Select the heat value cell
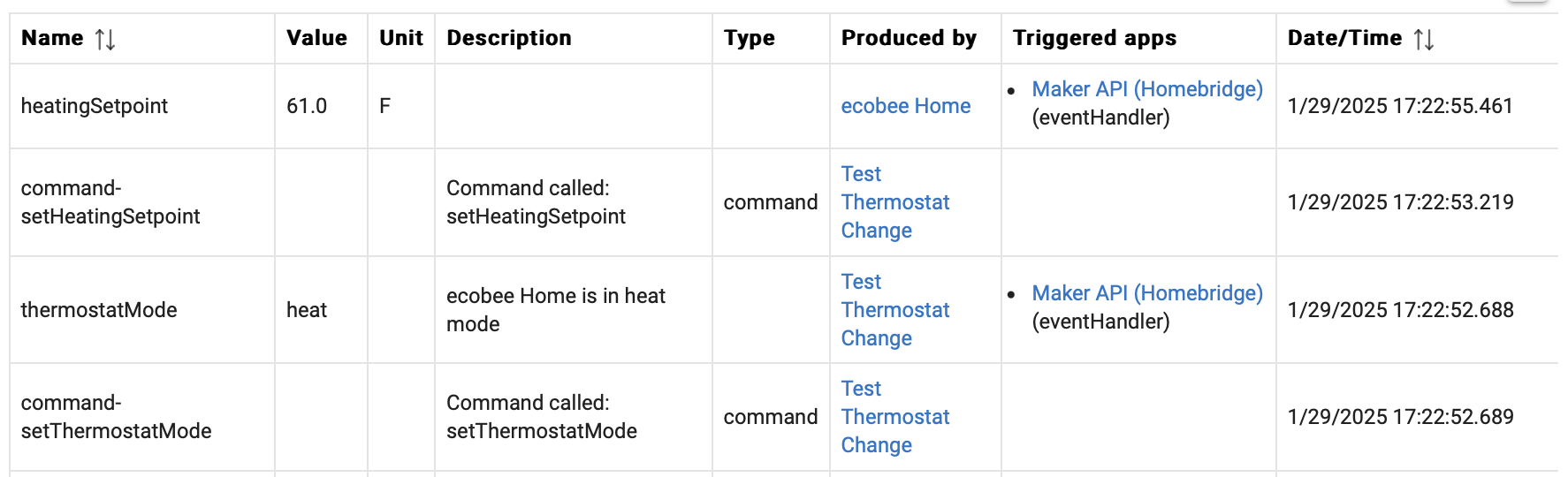This screenshot has height=477, width=1568. click(x=322, y=310)
